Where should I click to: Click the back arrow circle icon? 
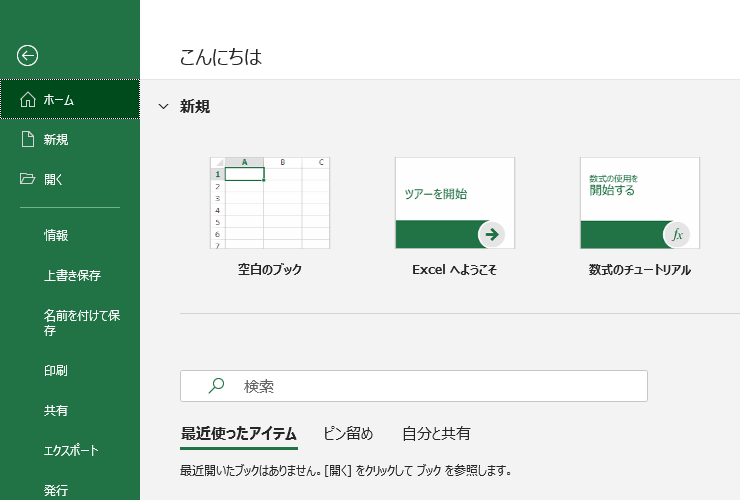point(27,56)
